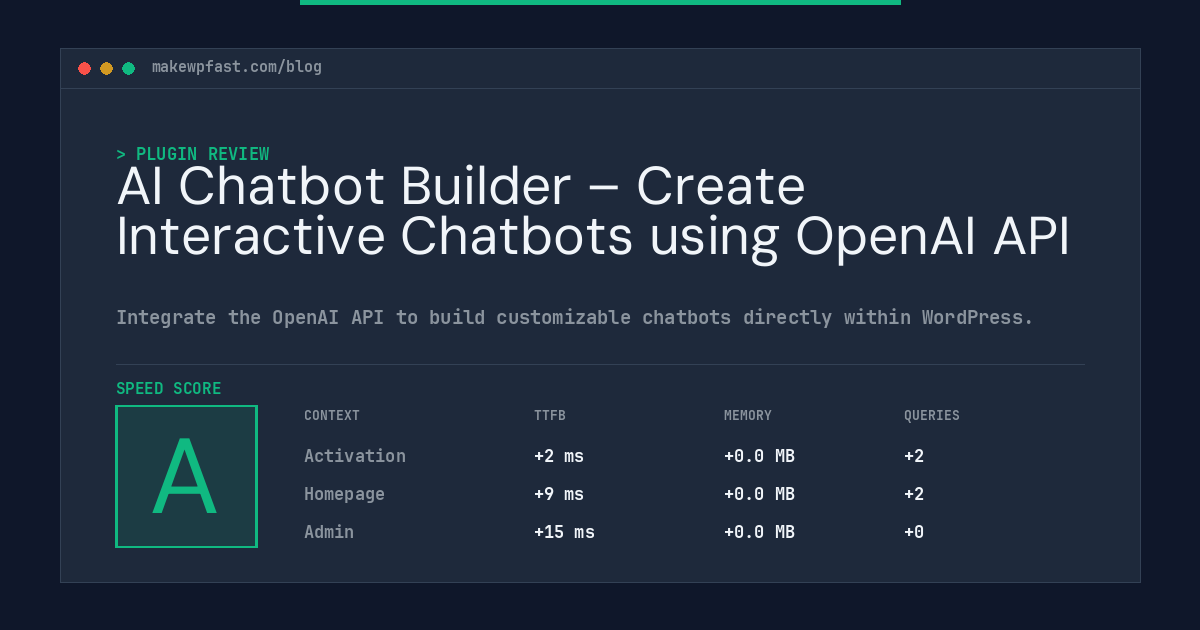Click the green maximize dot in window header
The width and height of the screenshot is (1200, 630).
128,68
